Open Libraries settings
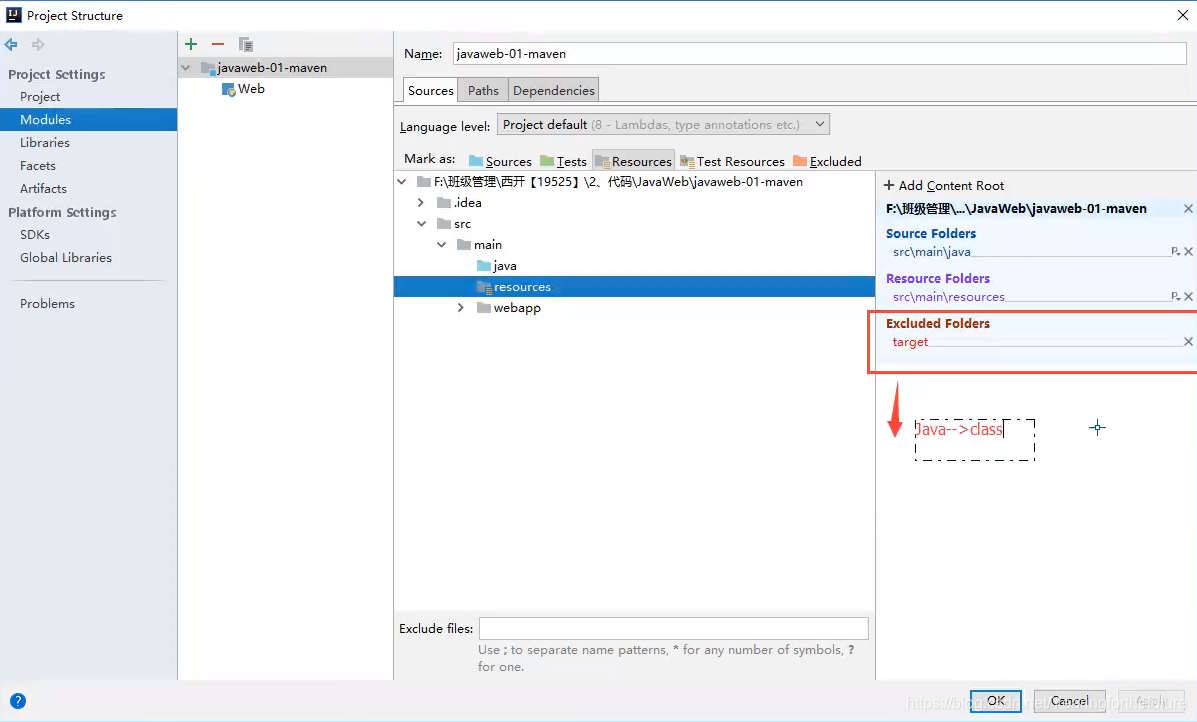The width and height of the screenshot is (1197, 722). [x=44, y=143]
